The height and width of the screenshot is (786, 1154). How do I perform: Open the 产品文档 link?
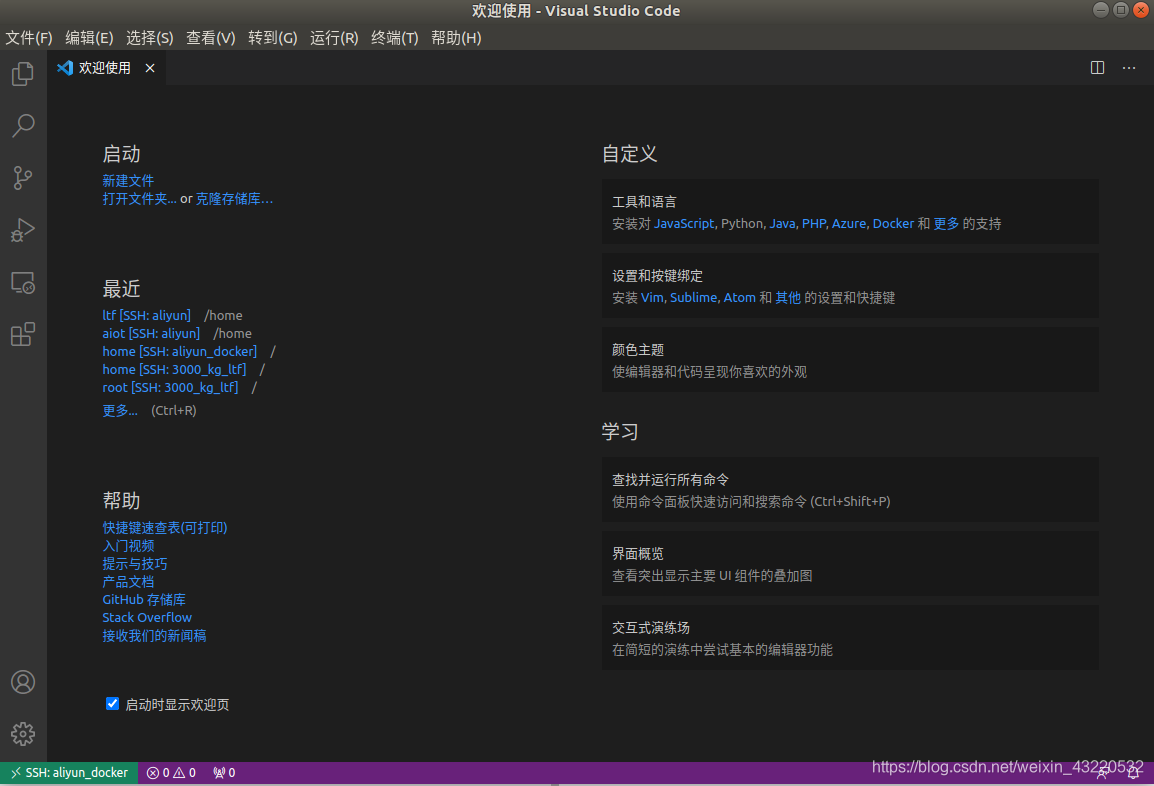point(128,581)
